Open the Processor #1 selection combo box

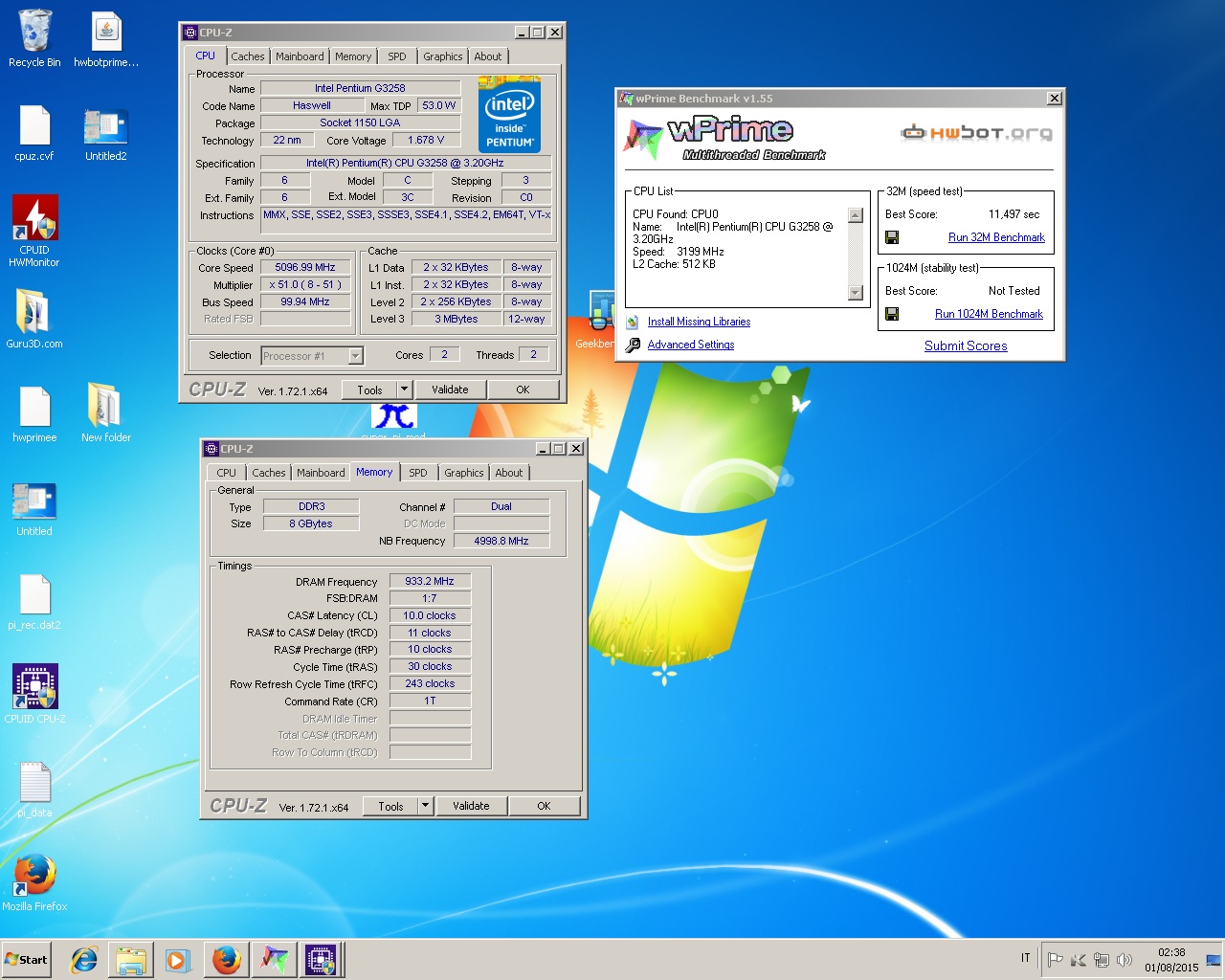tap(312, 356)
